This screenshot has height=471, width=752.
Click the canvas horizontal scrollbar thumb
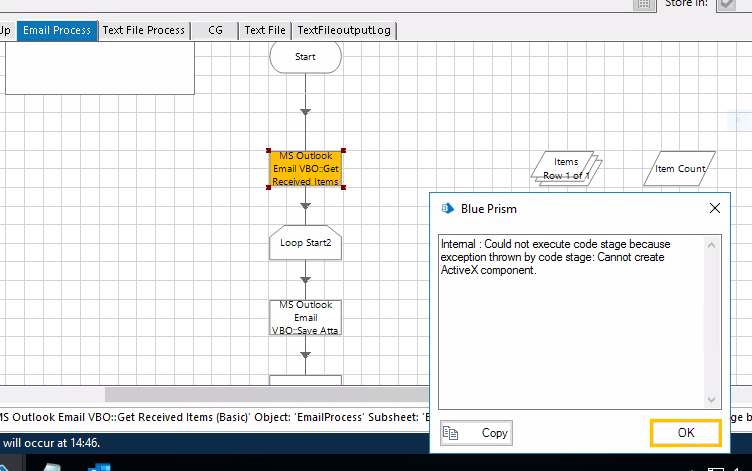[267, 395]
